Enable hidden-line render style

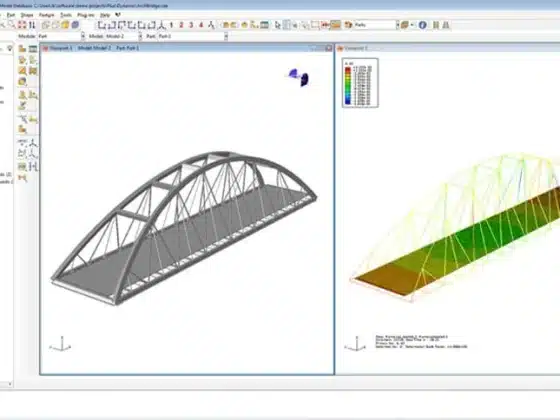(x=55, y=25)
